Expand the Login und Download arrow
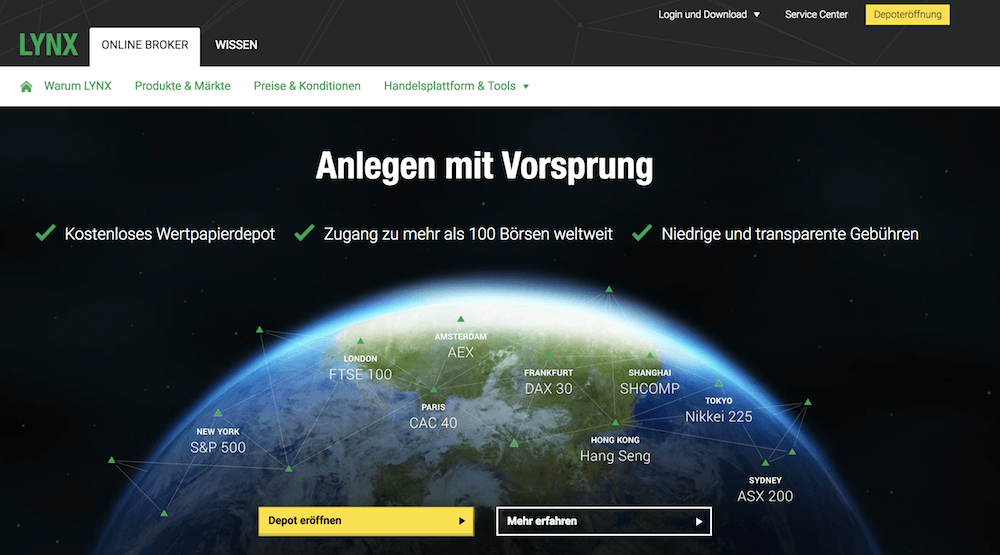 pos(757,15)
